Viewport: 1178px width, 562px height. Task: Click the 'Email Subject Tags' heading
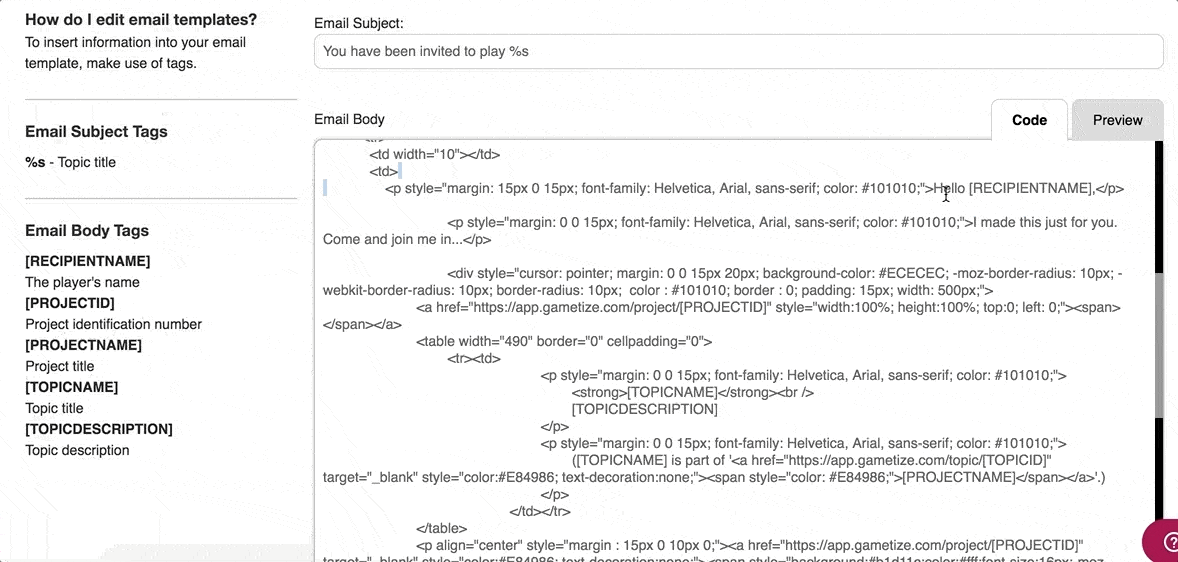pyautogui.click(x=96, y=131)
